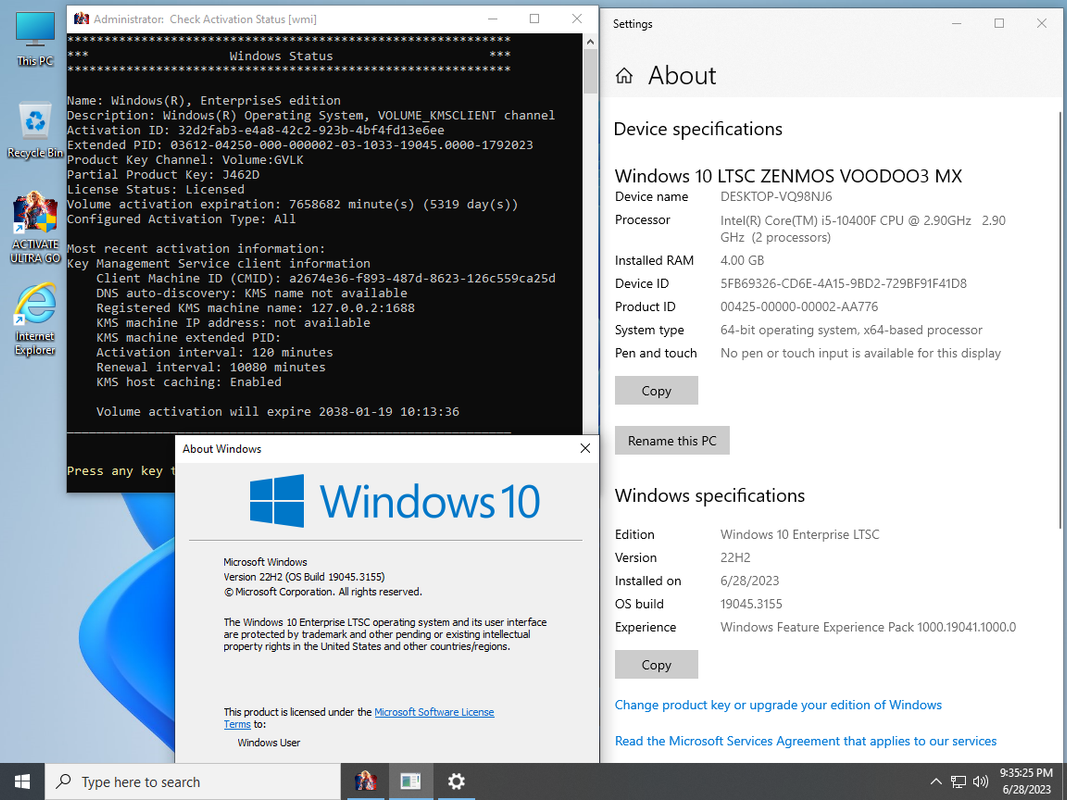Screen dimensions: 1067x800
Task: Click the Windows 10 logo in About dialog
Action: pyautogui.click(x=395, y=501)
